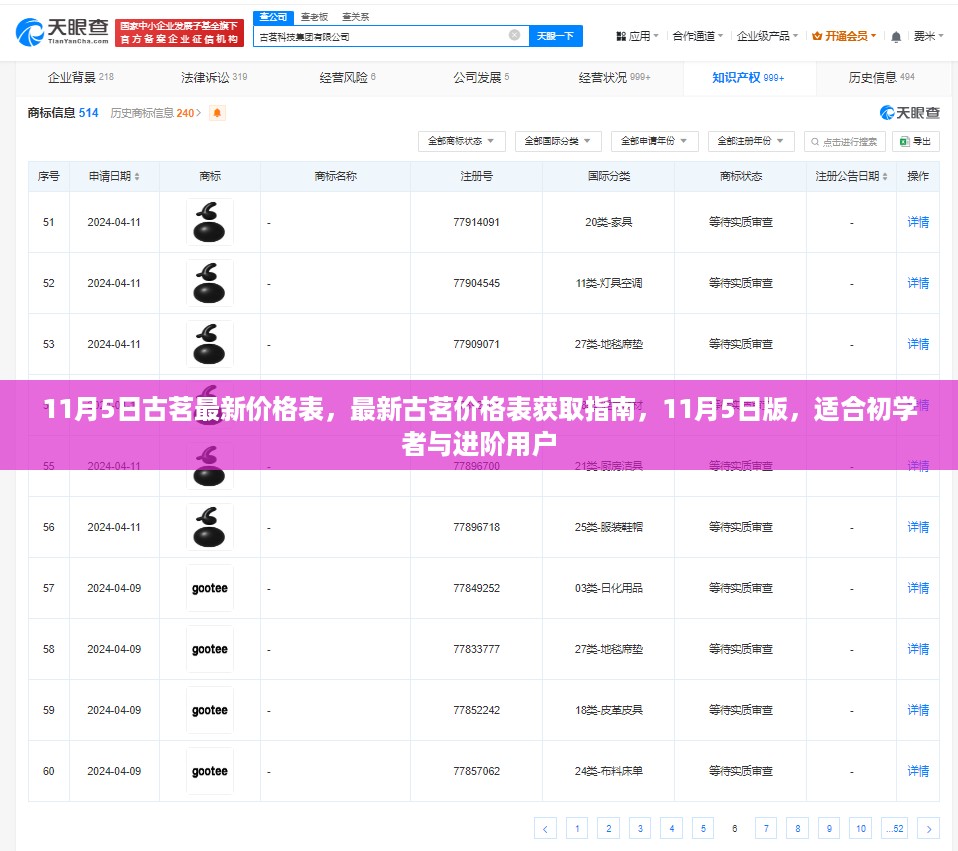Open 详情 link for row 51
Viewport: 958px width, 851px height.
pos(917,222)
